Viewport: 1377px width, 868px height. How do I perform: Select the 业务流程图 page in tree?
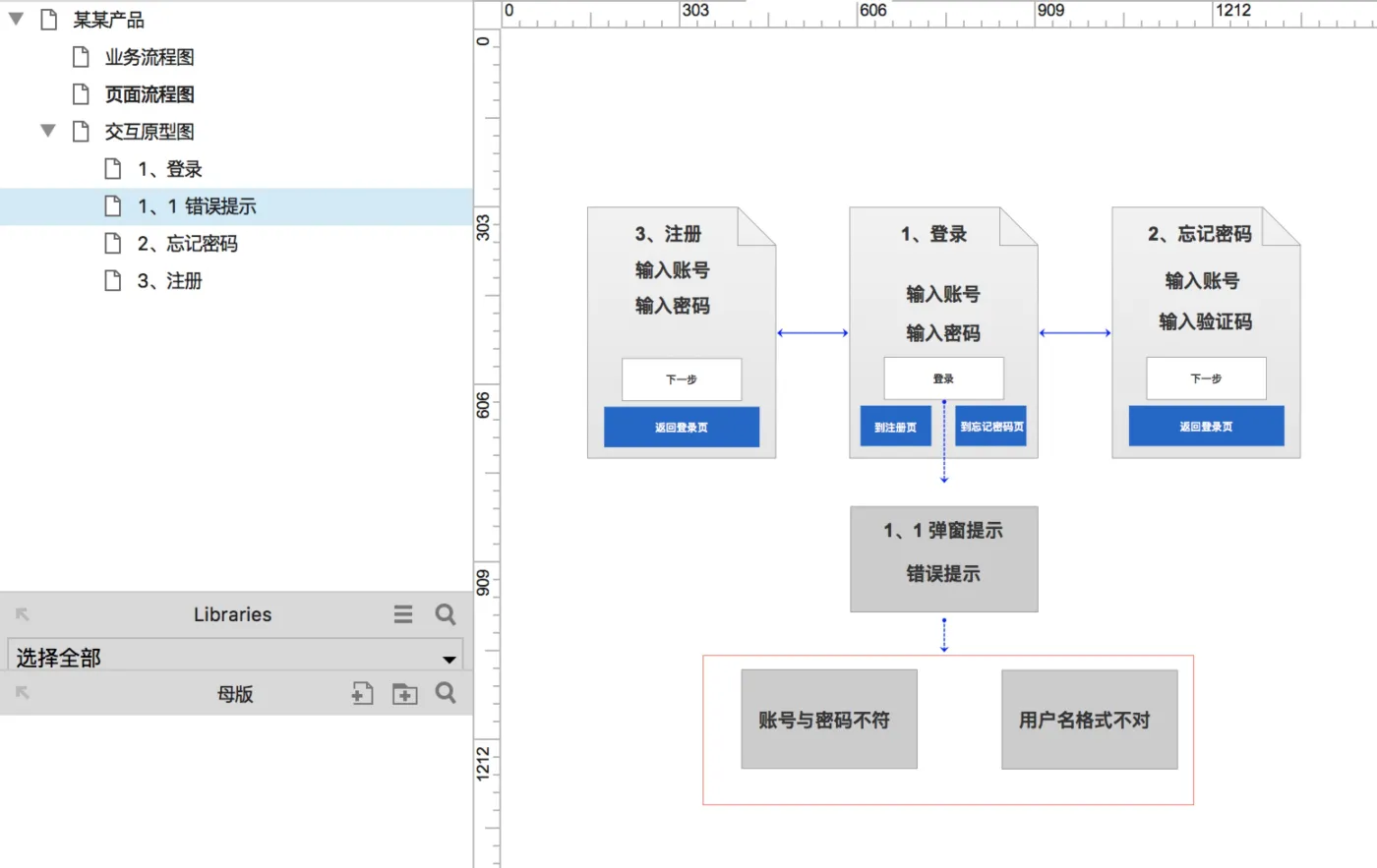150,57
